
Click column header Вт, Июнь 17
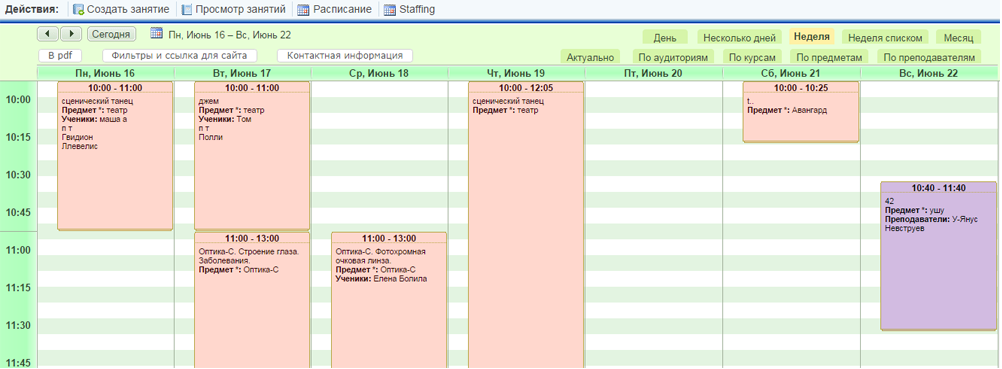[243, 73]
